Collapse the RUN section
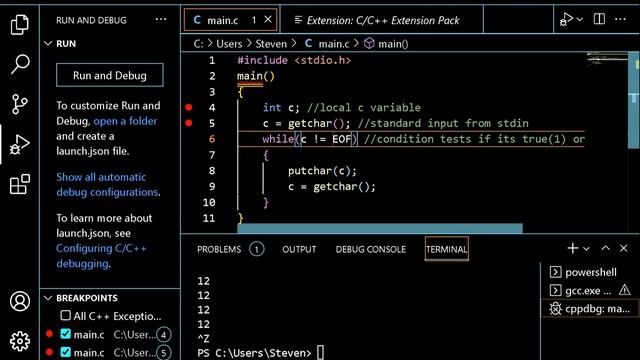This screenshot has width=640, height=360. 48,43
